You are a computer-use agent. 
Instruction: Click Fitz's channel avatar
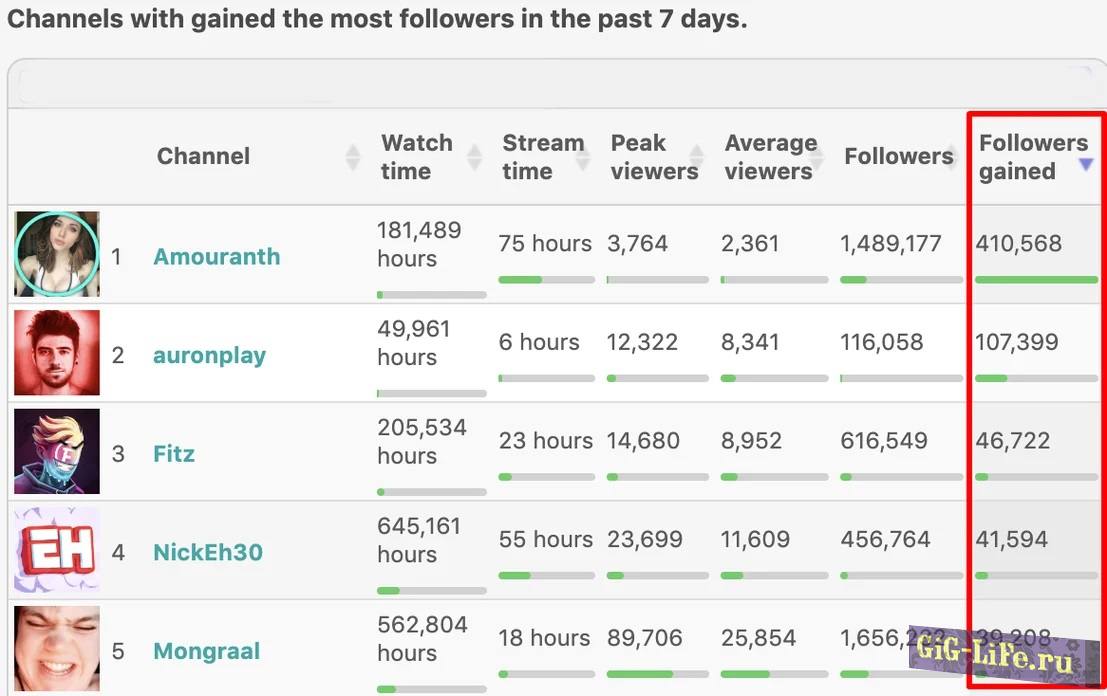(x=57, y=451)
